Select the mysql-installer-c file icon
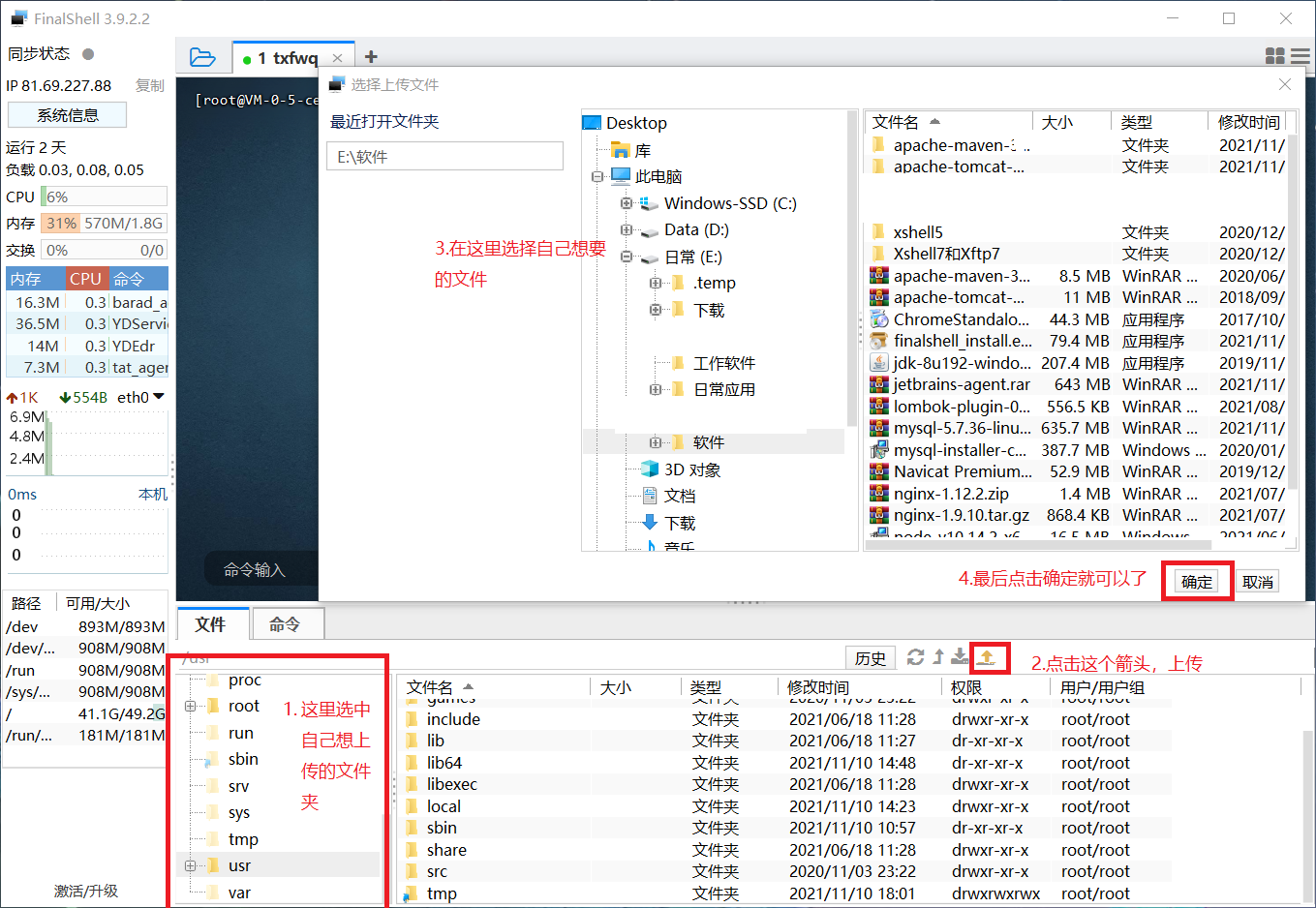 (879, 450)
